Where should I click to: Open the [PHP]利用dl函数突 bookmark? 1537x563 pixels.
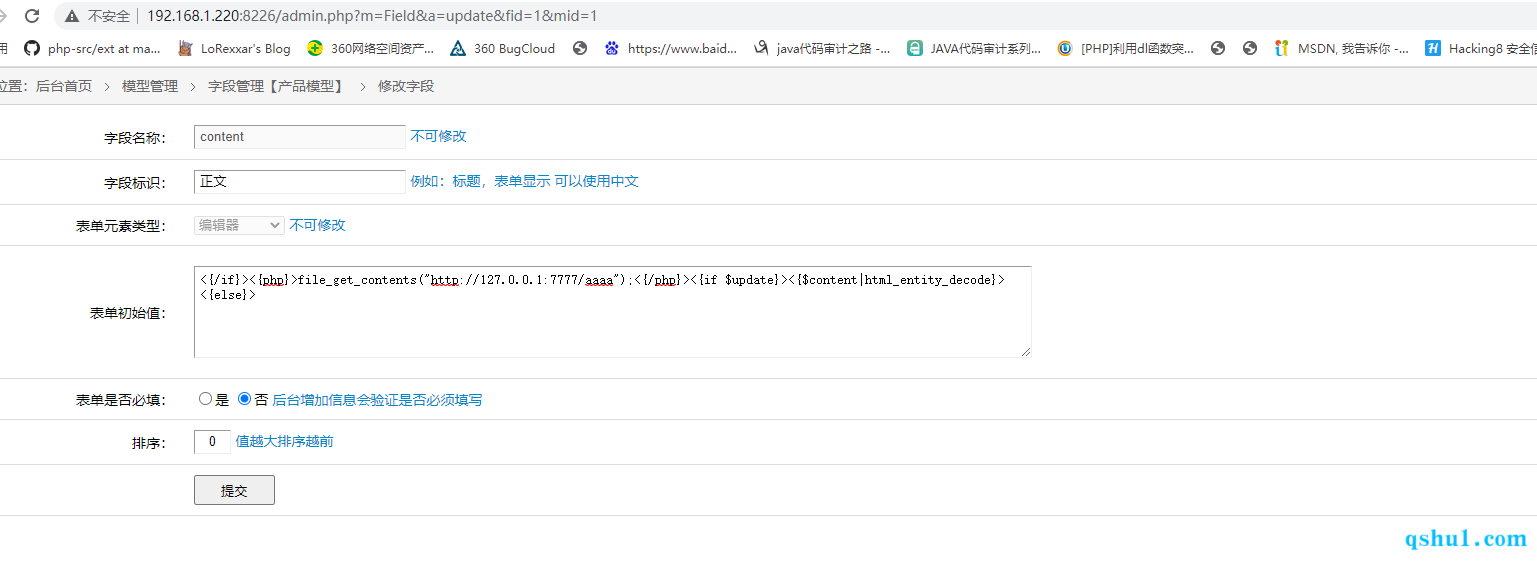[1126, 48]
